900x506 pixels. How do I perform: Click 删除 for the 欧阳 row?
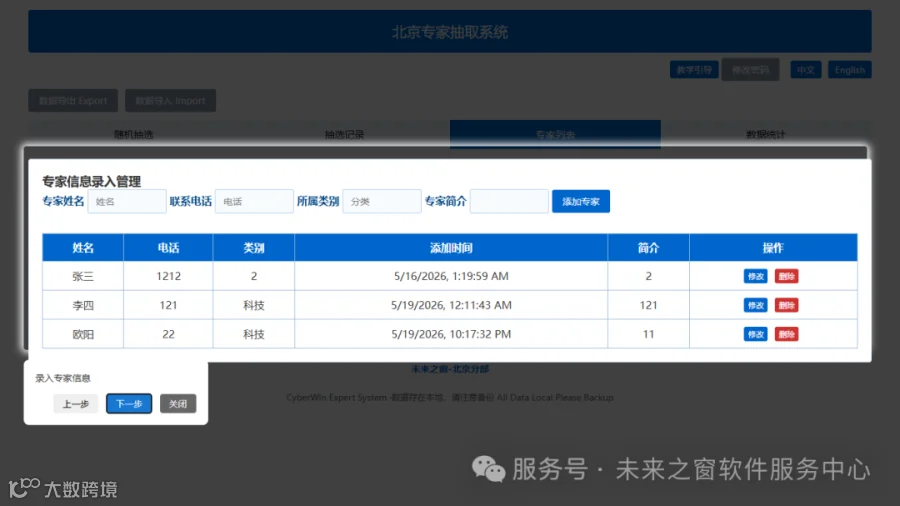(786, 334)
